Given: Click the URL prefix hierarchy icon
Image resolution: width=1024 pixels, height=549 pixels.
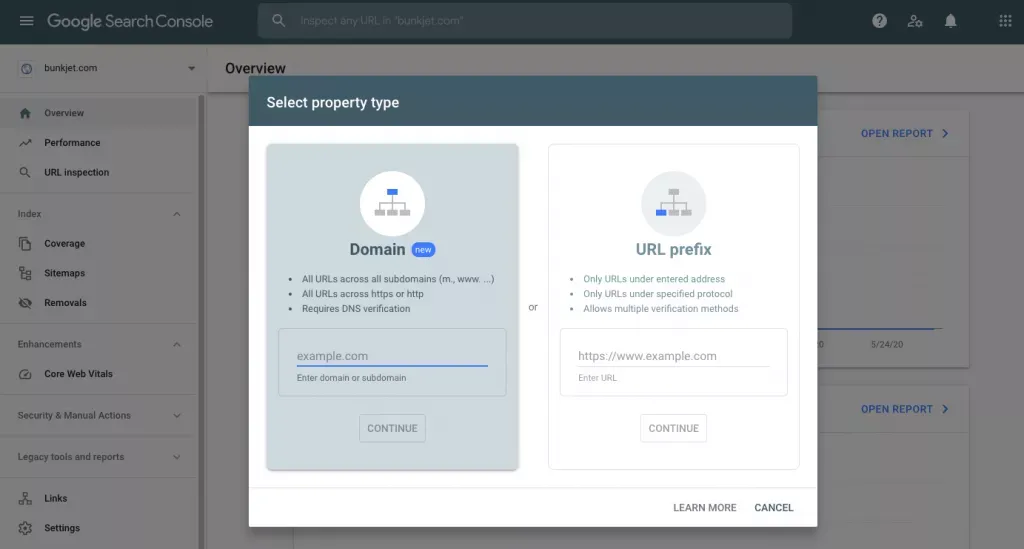Looking at the screenshot, I should (673, 203).
